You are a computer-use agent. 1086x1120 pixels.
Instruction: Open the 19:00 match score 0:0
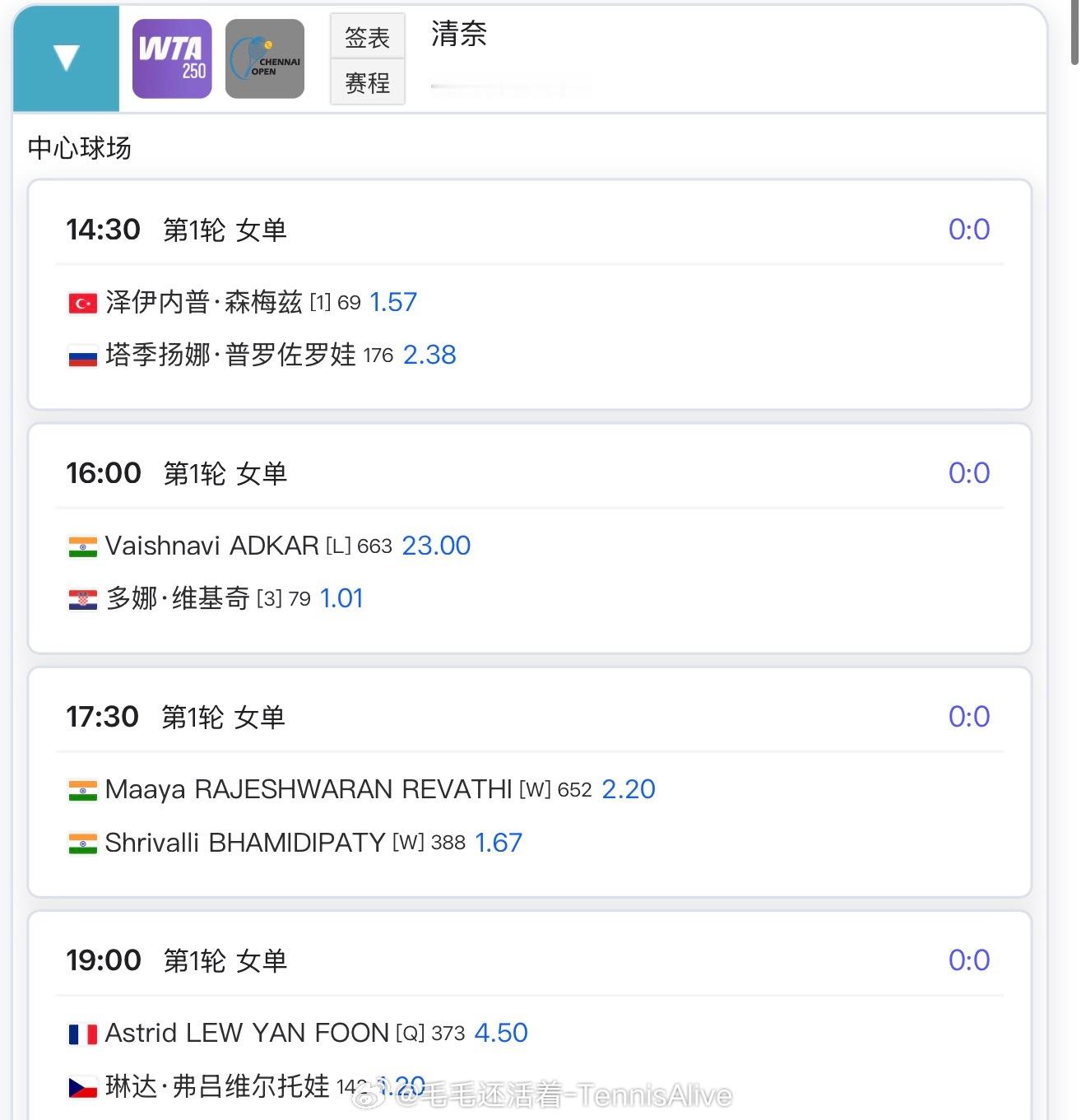[x=968, y=960]
